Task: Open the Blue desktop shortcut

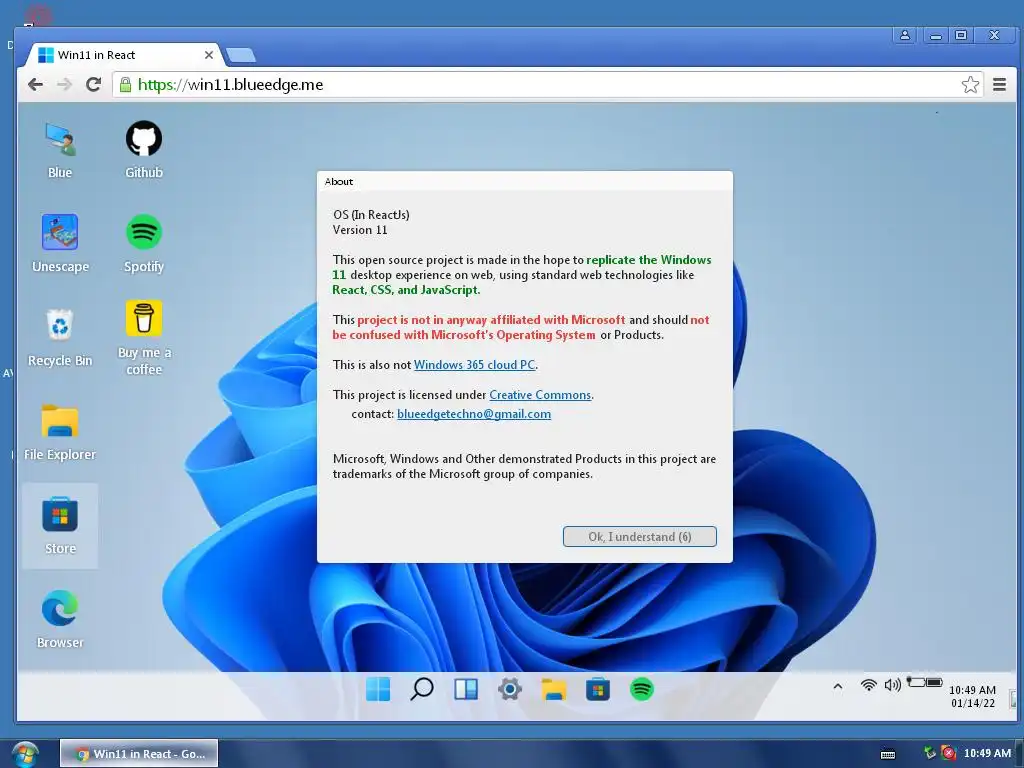Action: pyautogui.click(x=60, y=150)
